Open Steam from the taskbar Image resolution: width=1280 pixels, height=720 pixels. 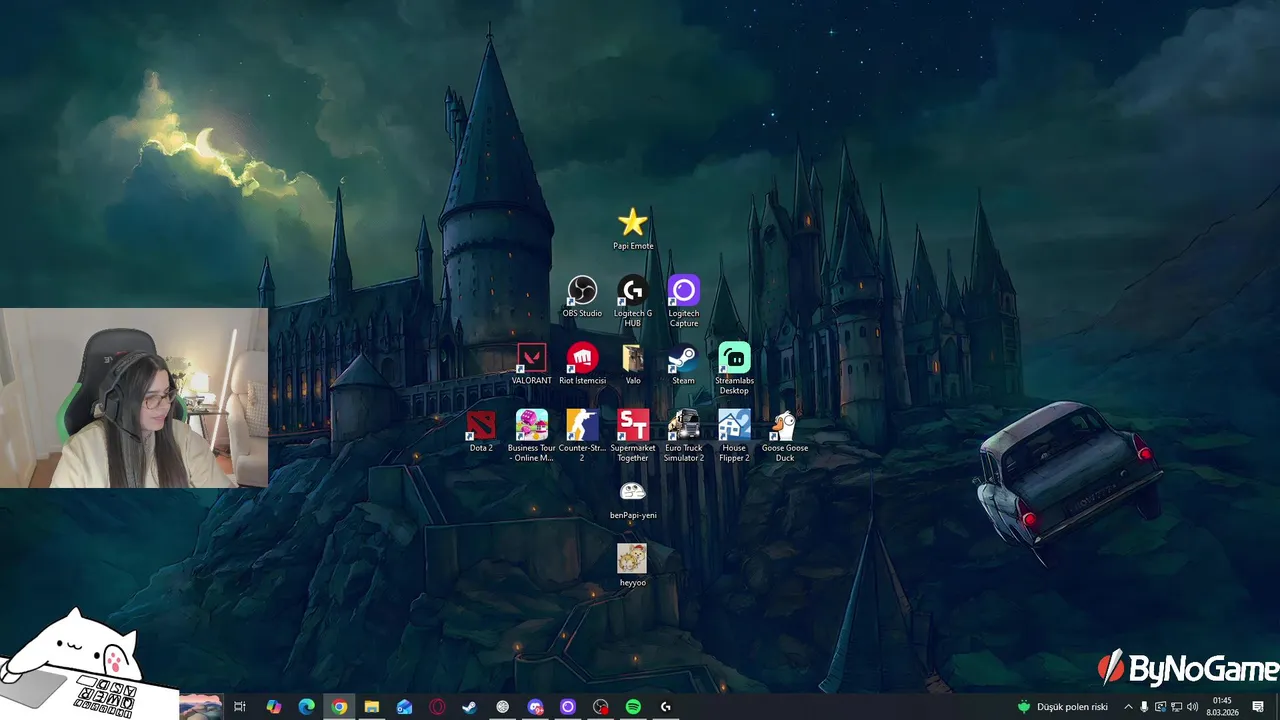(x=469, y=707)
